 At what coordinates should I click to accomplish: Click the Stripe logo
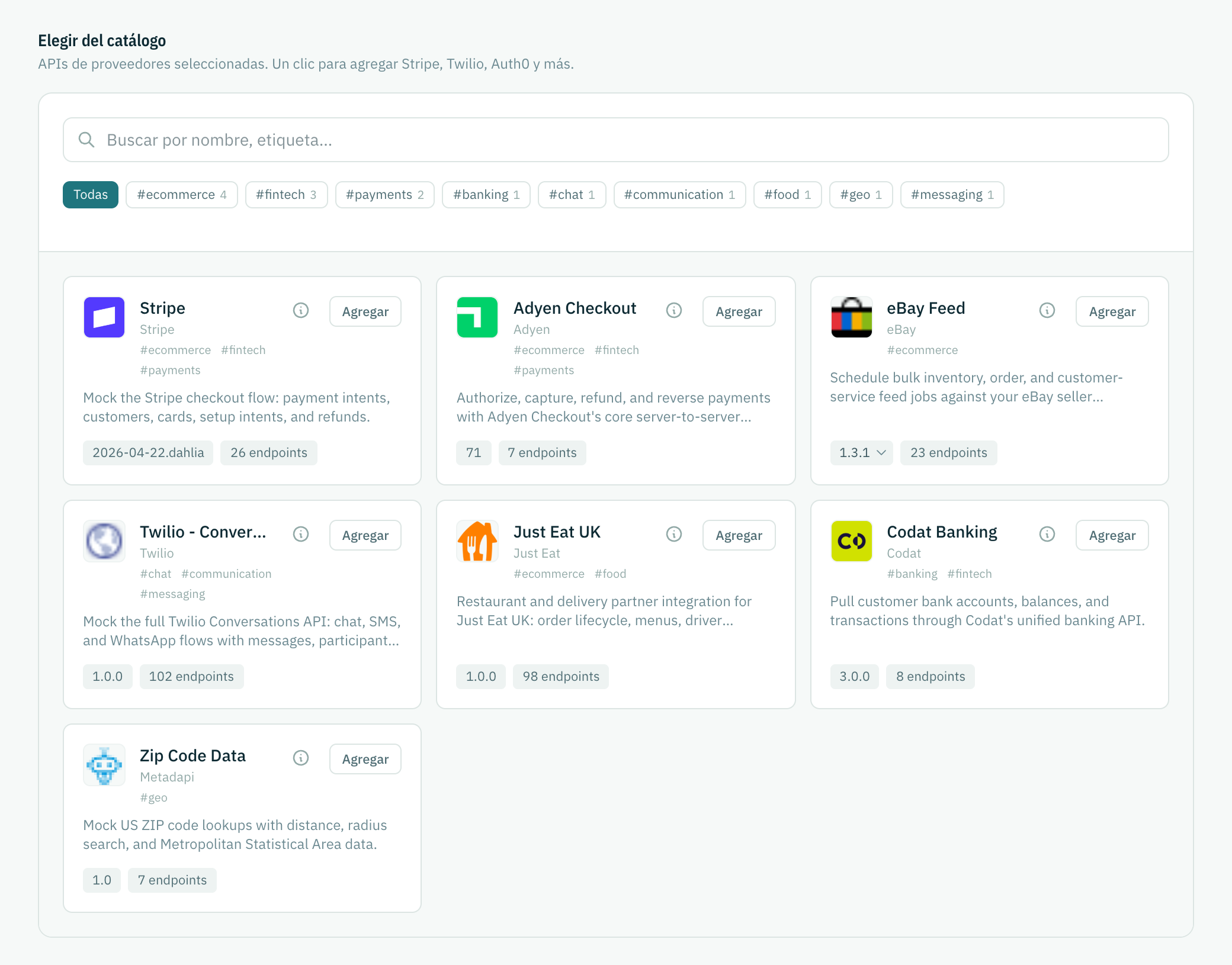[x=104, y=317]
